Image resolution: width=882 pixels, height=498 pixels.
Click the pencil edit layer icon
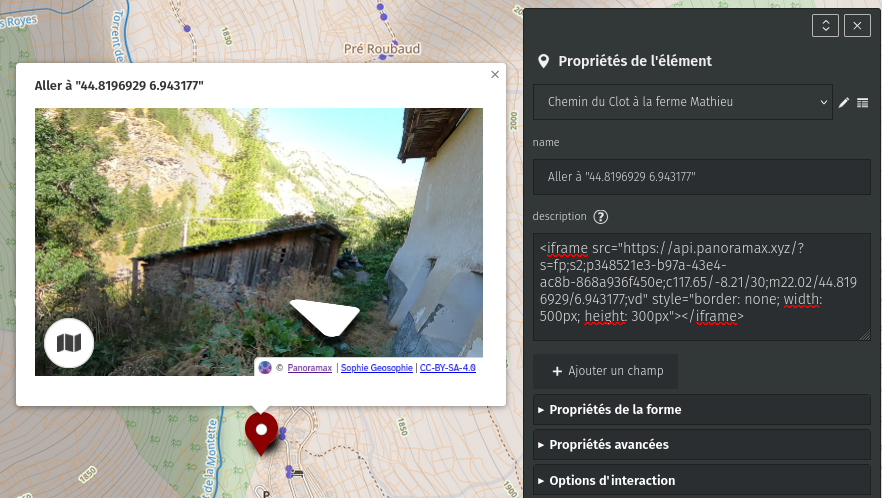click(x=843, y=102)
